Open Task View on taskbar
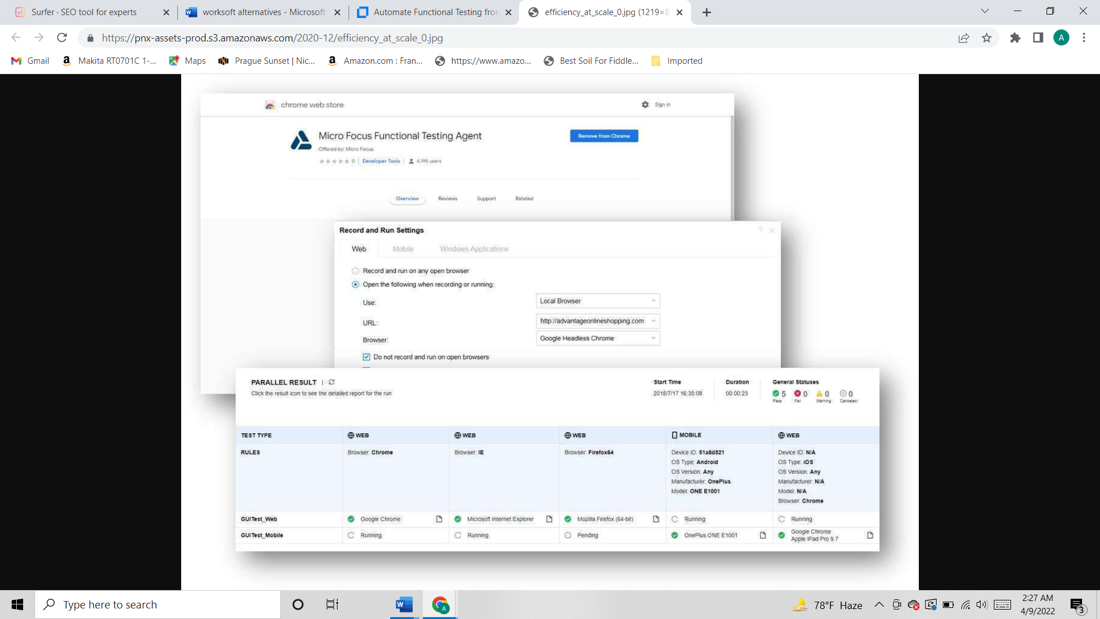Viewport: 1100px width, 619px height. 333,604
